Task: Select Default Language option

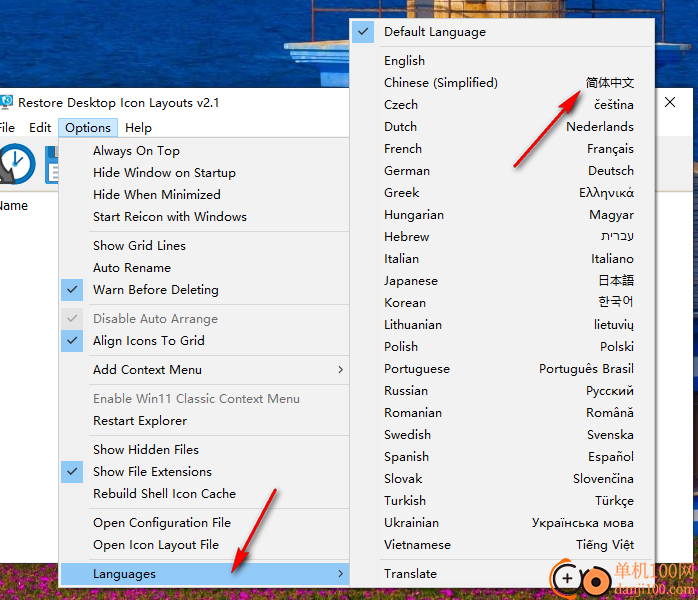Action: [502, 32]
